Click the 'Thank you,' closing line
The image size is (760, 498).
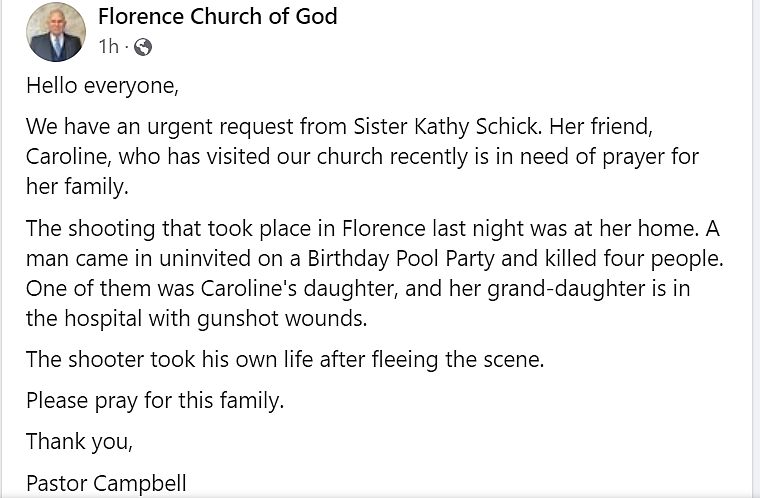pyautogui.click(x=79, y=441)
